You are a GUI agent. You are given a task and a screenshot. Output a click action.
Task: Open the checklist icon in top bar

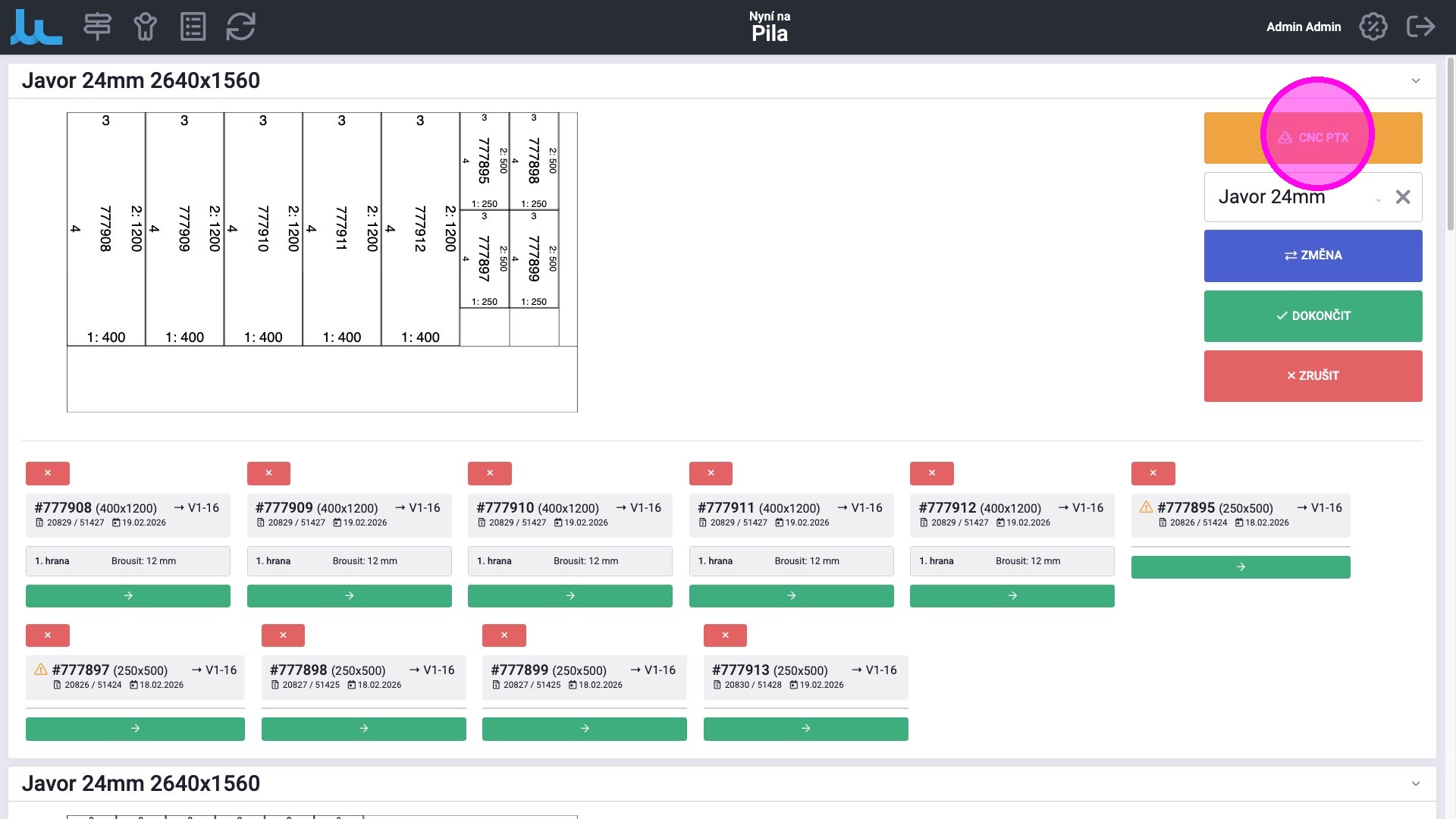point(193,27)
